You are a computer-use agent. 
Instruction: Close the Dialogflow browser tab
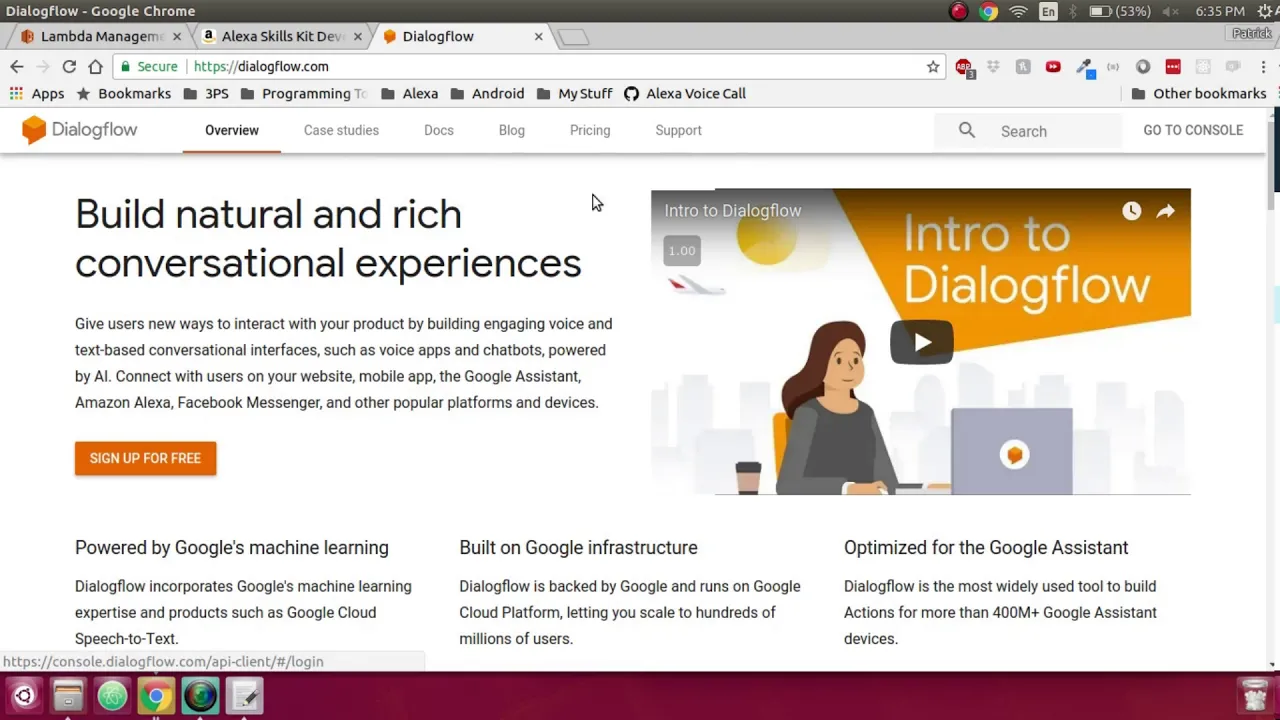[x=538, y=36]
